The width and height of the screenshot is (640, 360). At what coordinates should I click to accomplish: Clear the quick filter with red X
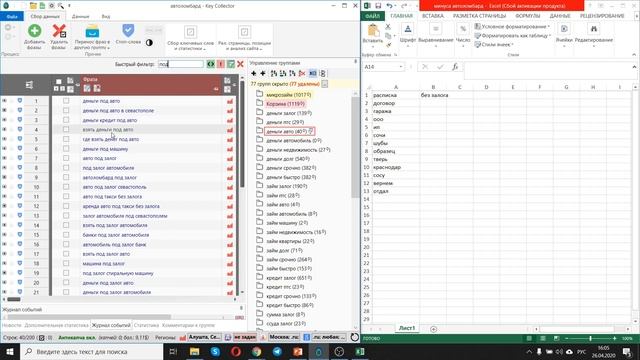(240, 64)
